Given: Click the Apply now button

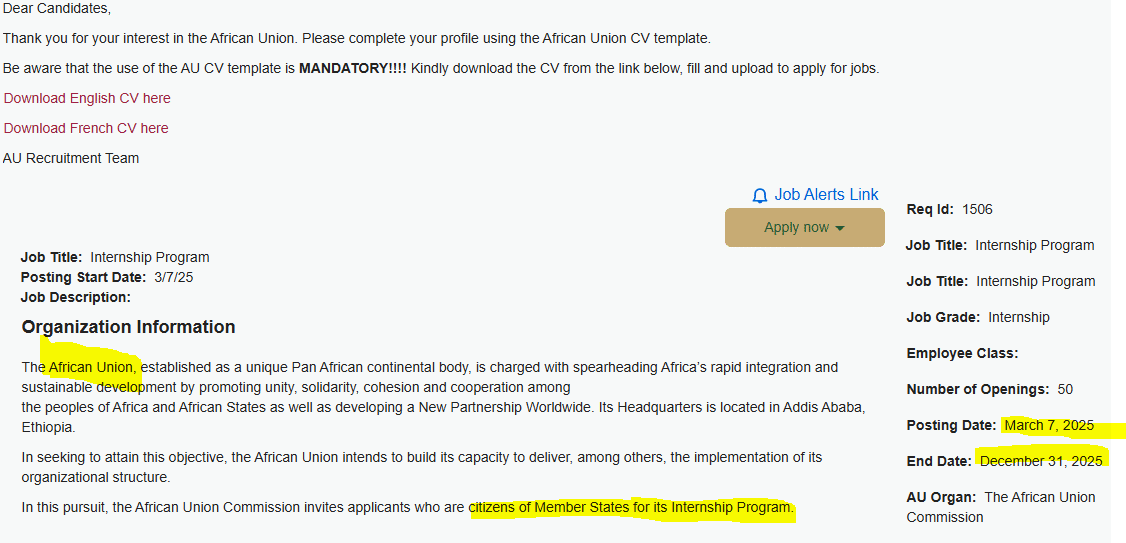Looking at the screenshot, I should pos(796,227).
